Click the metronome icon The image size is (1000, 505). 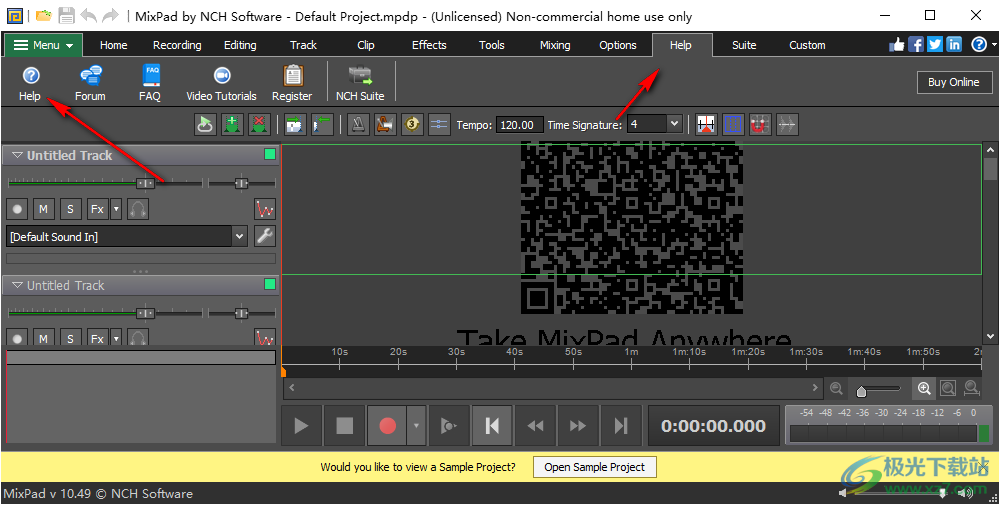pyautogui.click(x=358, y=124)
